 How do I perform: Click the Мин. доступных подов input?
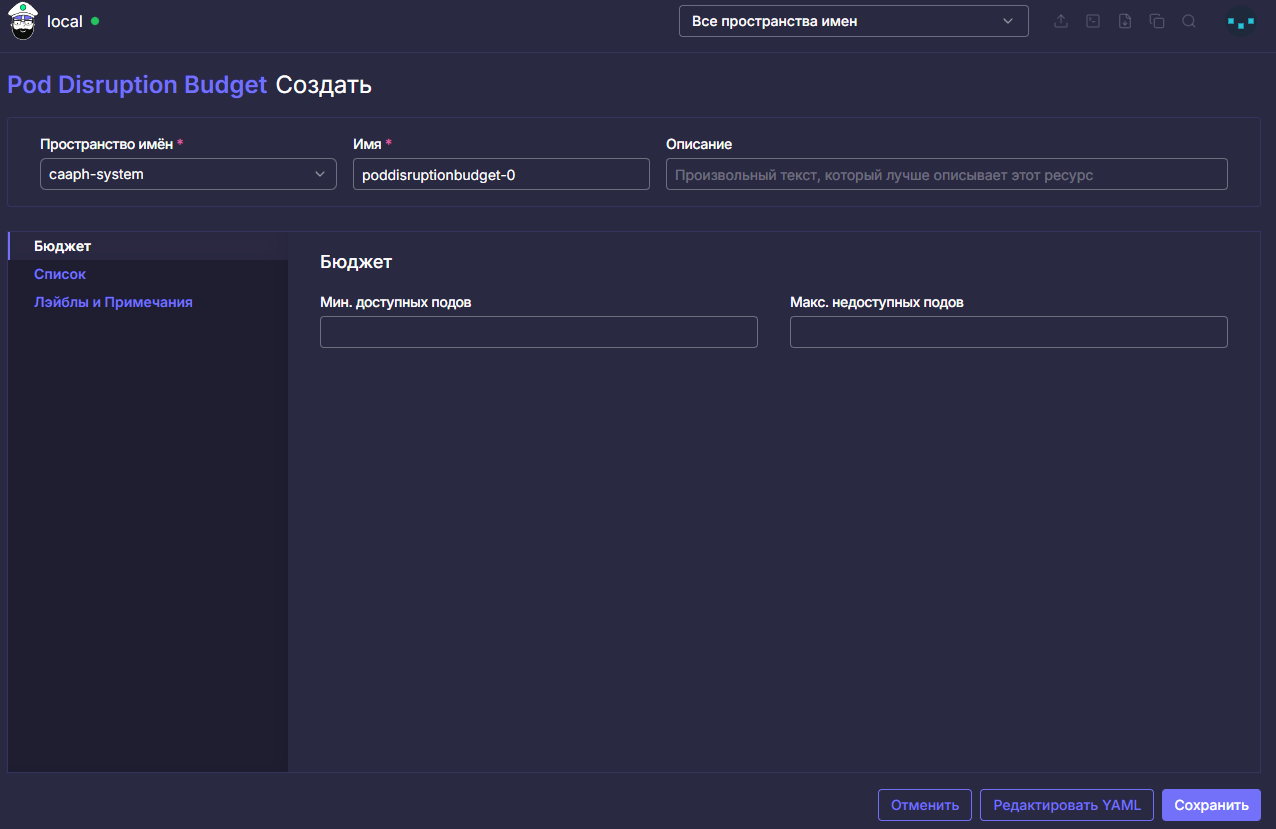point(539,332)
